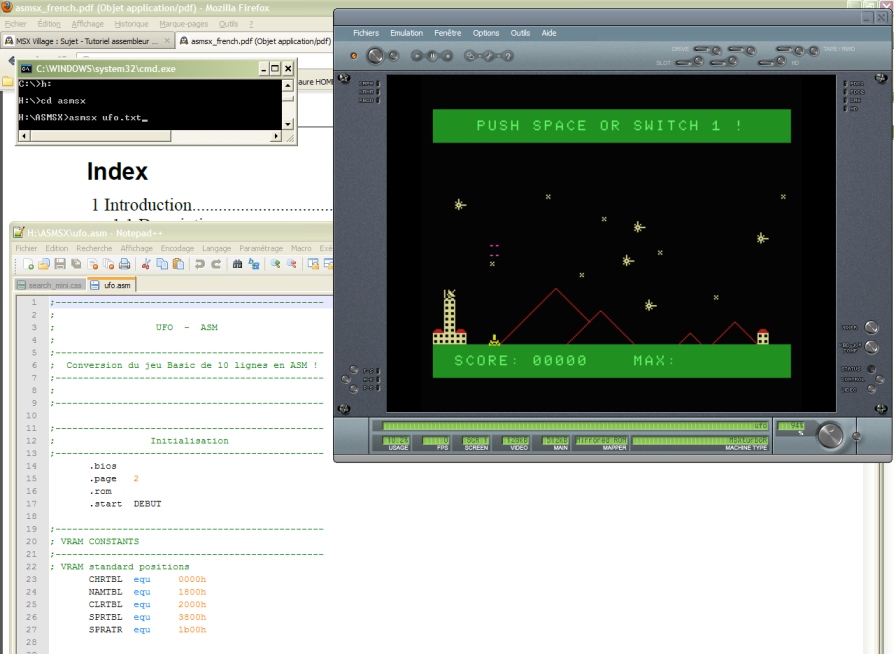Click Zoom Out icon in Notepad++
The height and width of the screenshot is (654, 894).
pos(291,263)
